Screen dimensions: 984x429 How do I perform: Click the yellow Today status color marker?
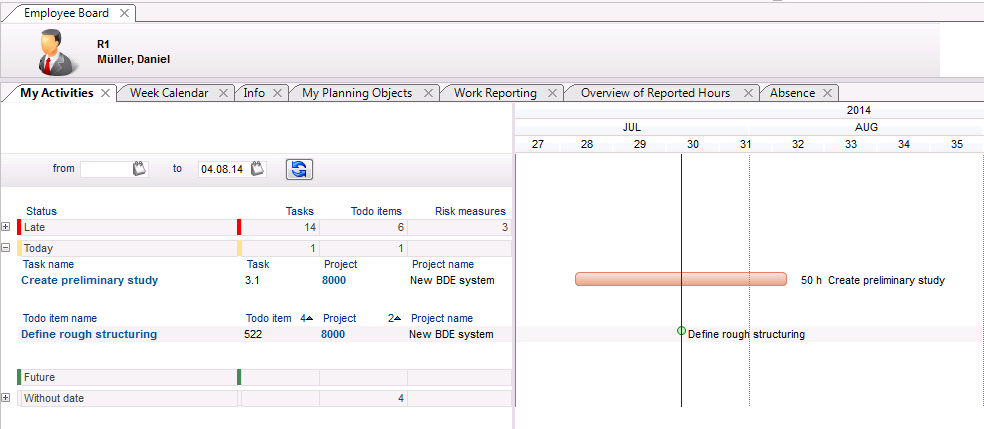[19, 248]
